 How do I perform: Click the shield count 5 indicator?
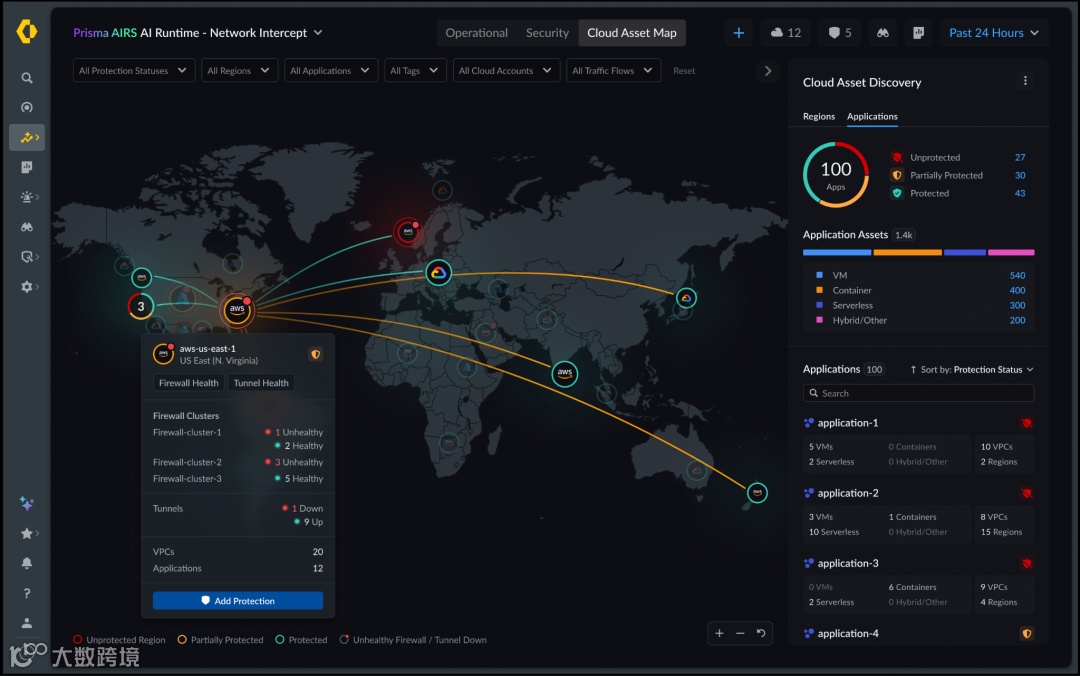pos(840,32)
